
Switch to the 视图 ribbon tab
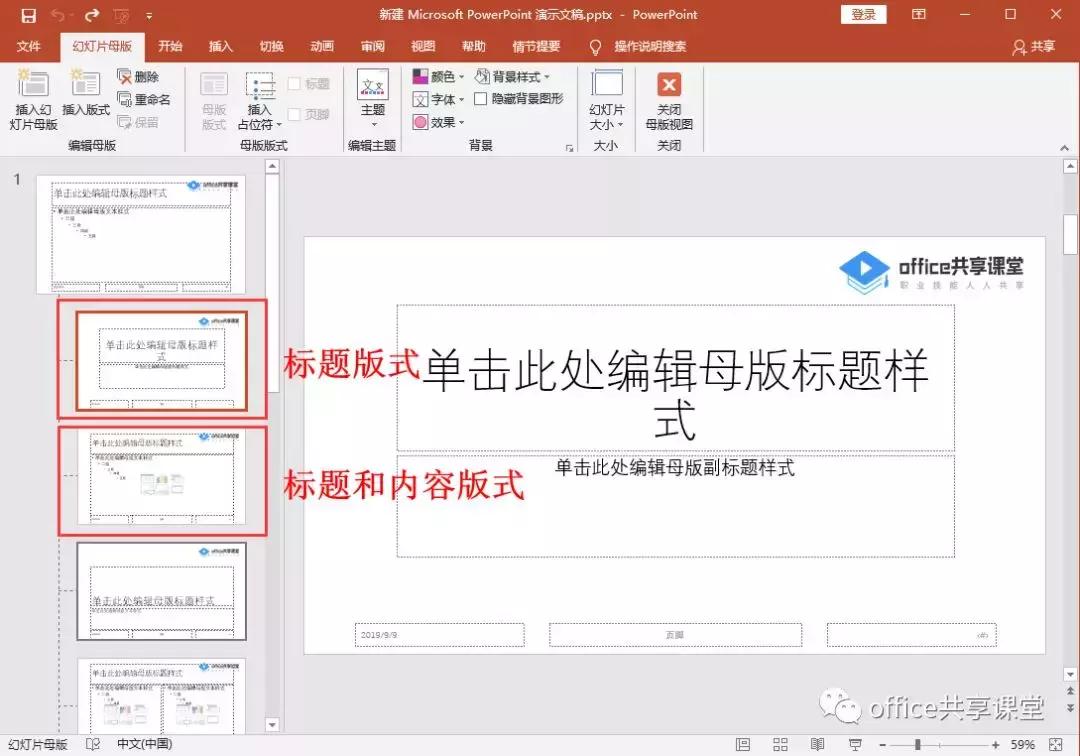coord(423,46)
